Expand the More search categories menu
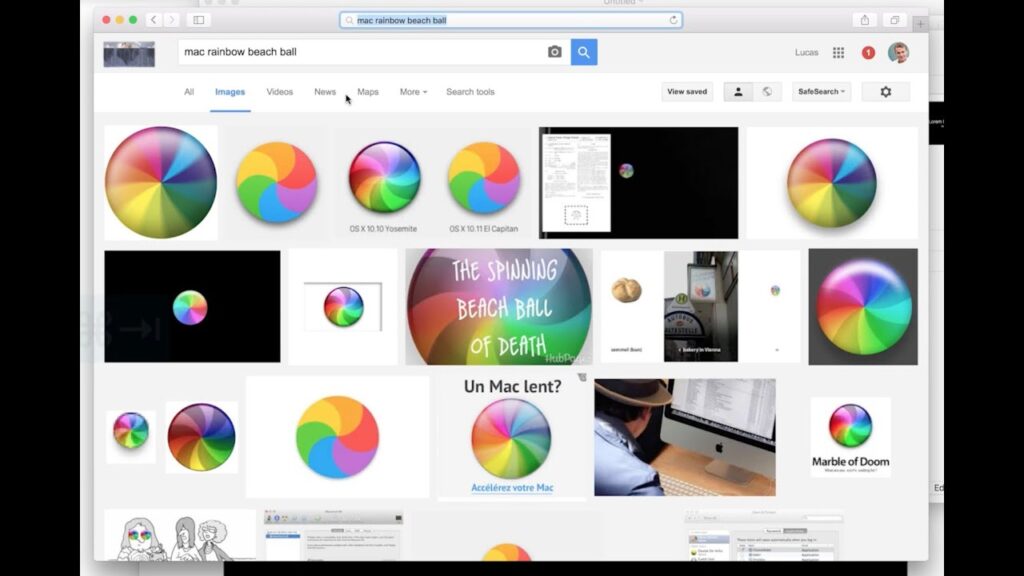1024x576 pixels. (412, 91)
